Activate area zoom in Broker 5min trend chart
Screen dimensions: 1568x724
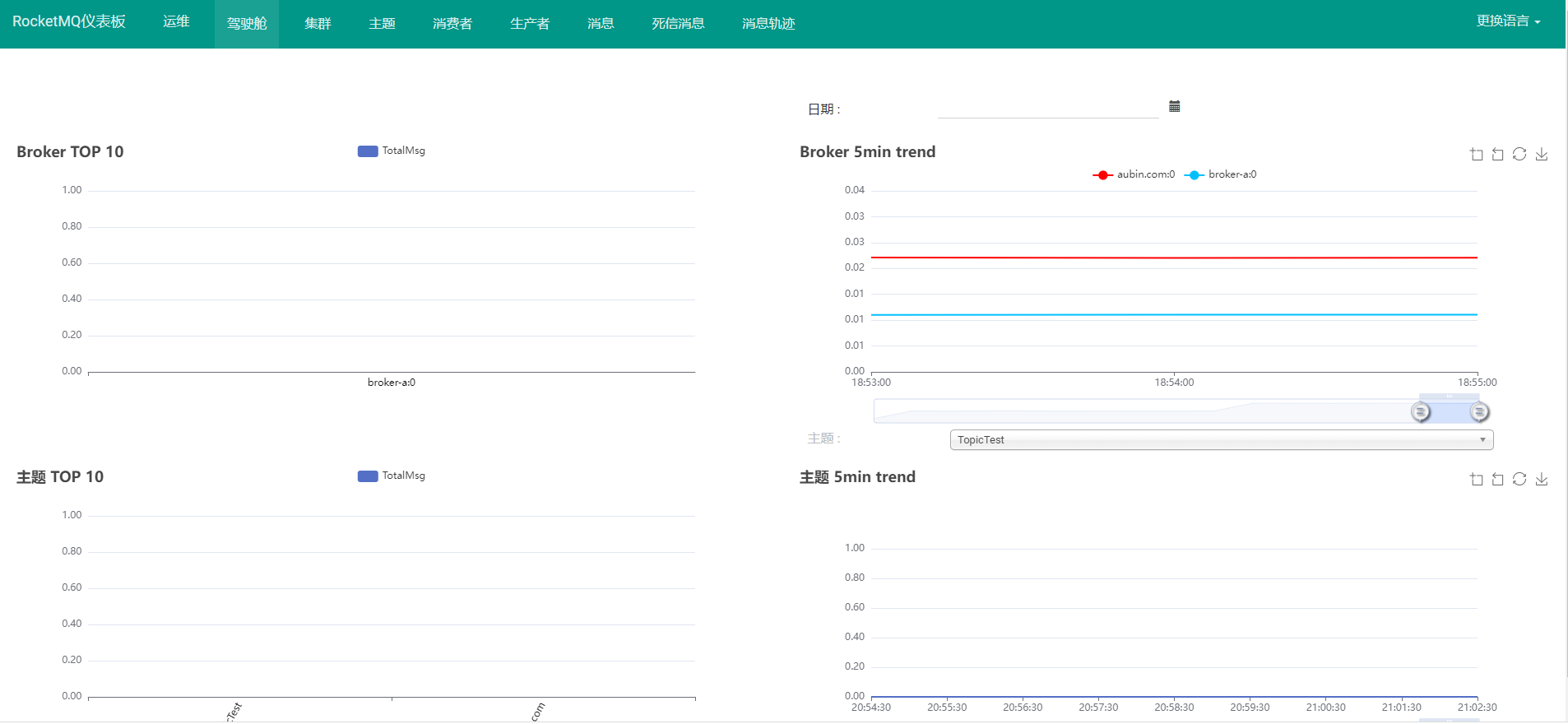coord(1477,155)
